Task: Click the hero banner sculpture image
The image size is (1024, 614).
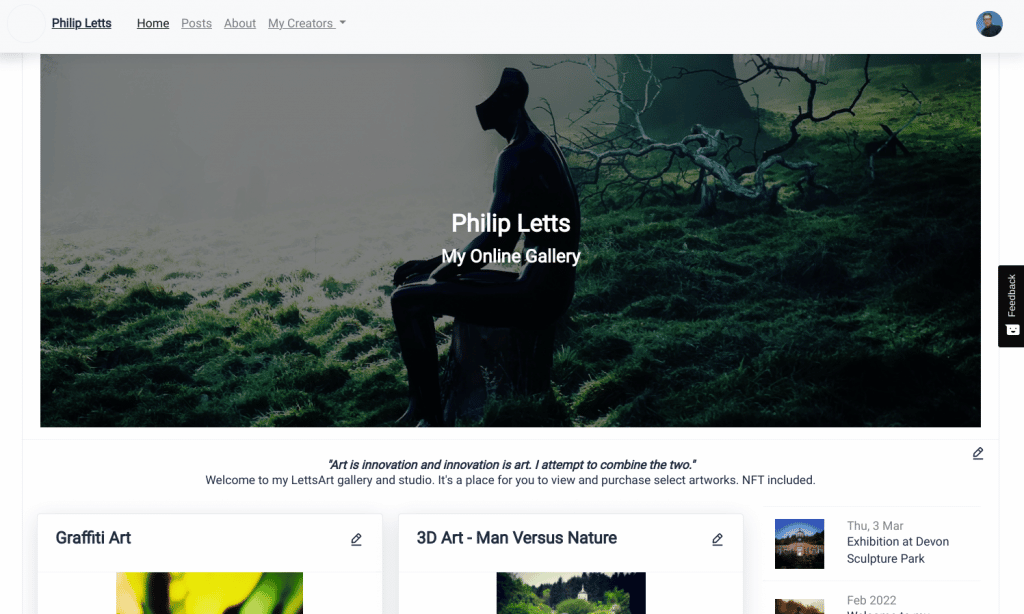Action: (x=510, y=240)
